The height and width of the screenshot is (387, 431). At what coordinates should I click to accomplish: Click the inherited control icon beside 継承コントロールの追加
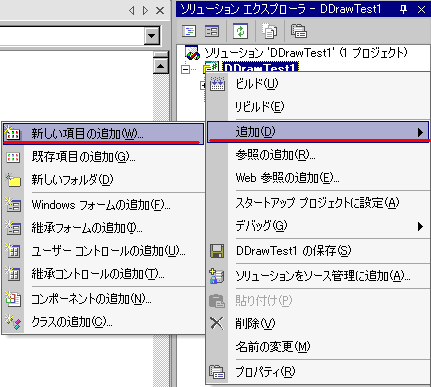13,274
